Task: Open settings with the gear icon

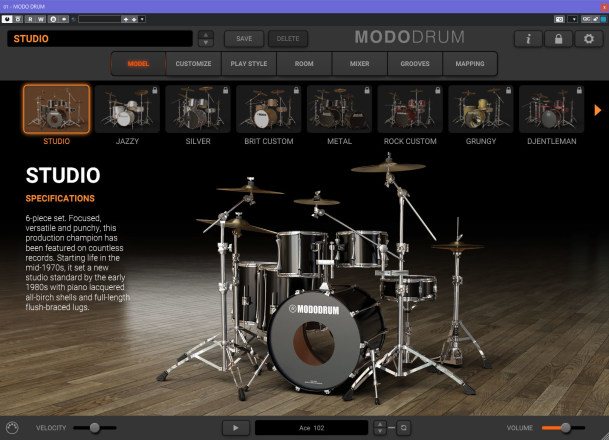Action: click(588, 39)
